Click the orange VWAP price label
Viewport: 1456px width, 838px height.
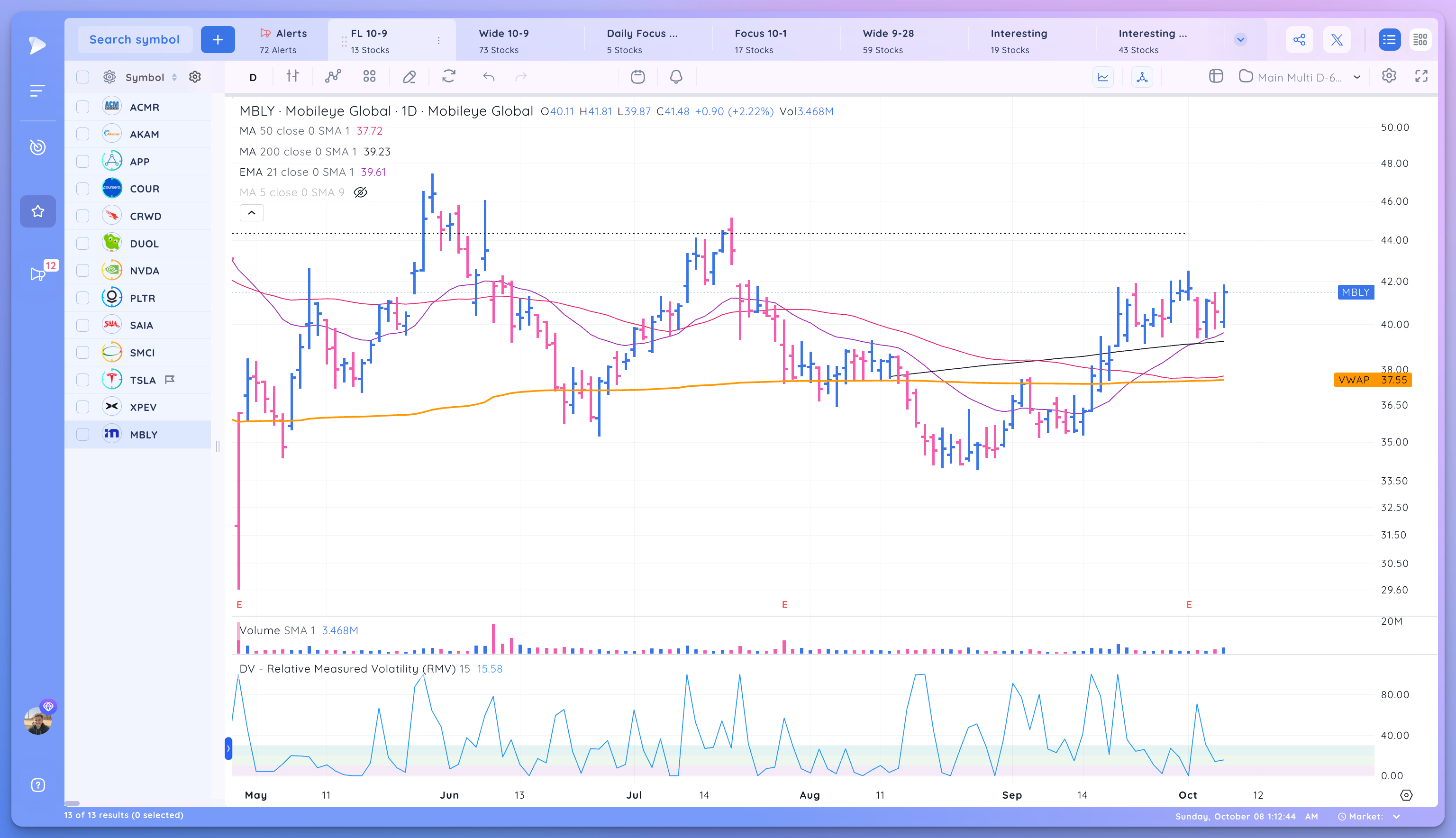coord(1373,380)
